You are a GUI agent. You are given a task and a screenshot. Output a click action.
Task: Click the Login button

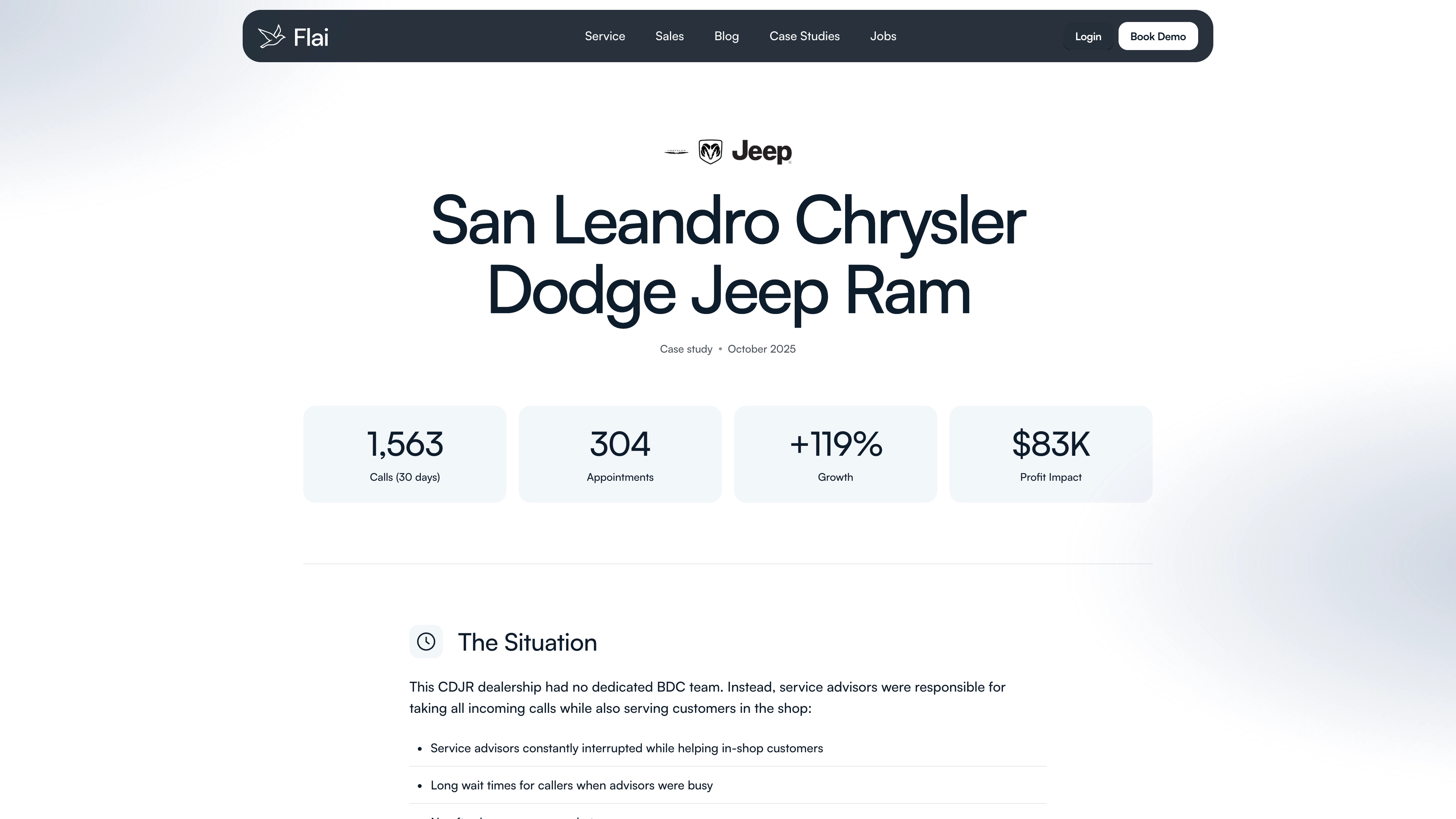pyautogui.click(x=1088, y=36)
